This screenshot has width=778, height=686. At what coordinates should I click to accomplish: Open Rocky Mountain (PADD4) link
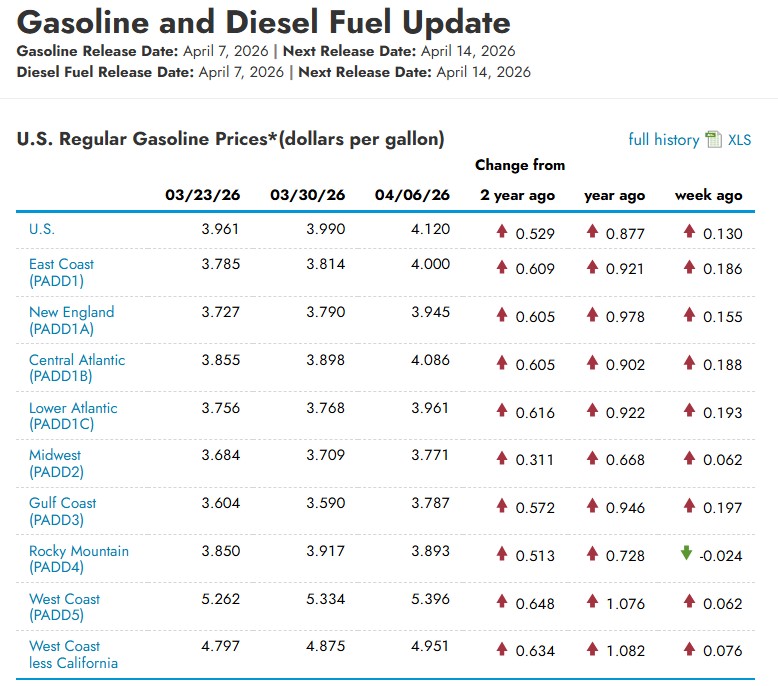tap(78, 559)
